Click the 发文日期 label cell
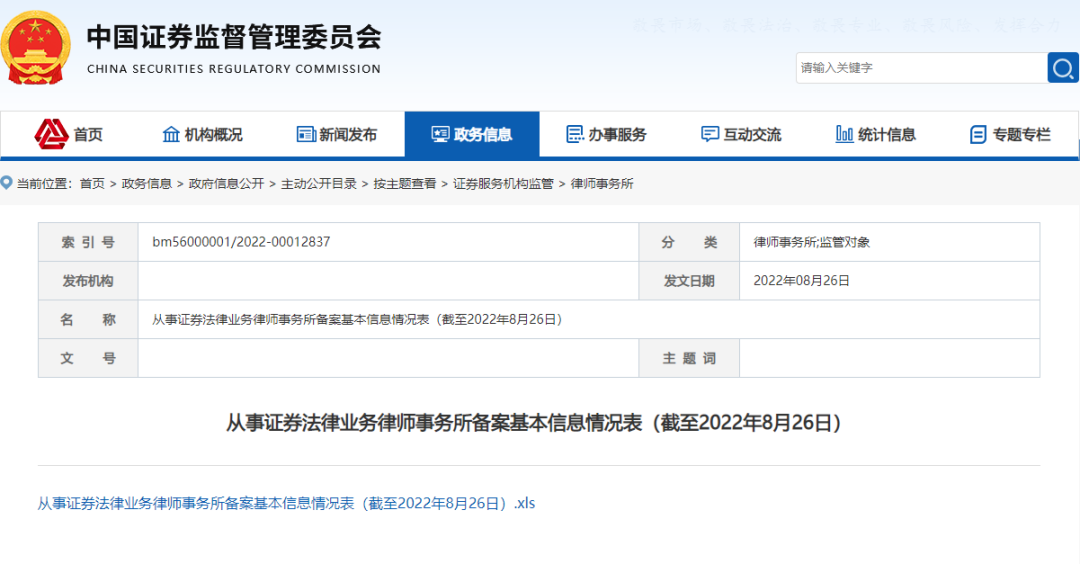This screenshot has height=564, width=1080. (689, 280)
